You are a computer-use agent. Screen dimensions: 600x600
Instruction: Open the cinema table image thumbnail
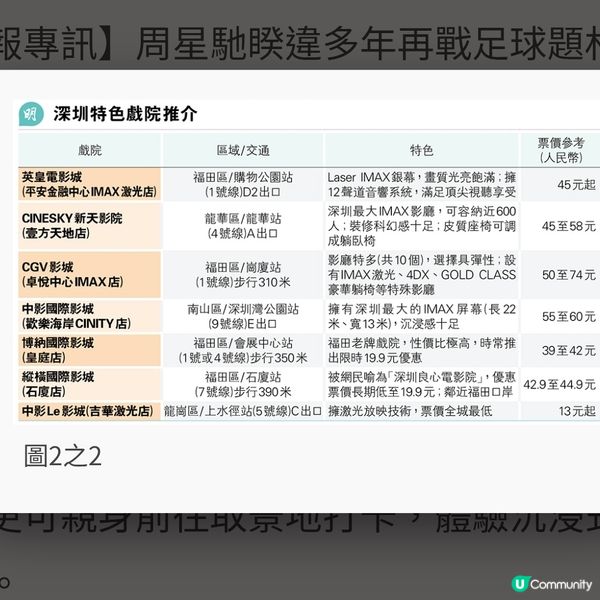point(308,261)
